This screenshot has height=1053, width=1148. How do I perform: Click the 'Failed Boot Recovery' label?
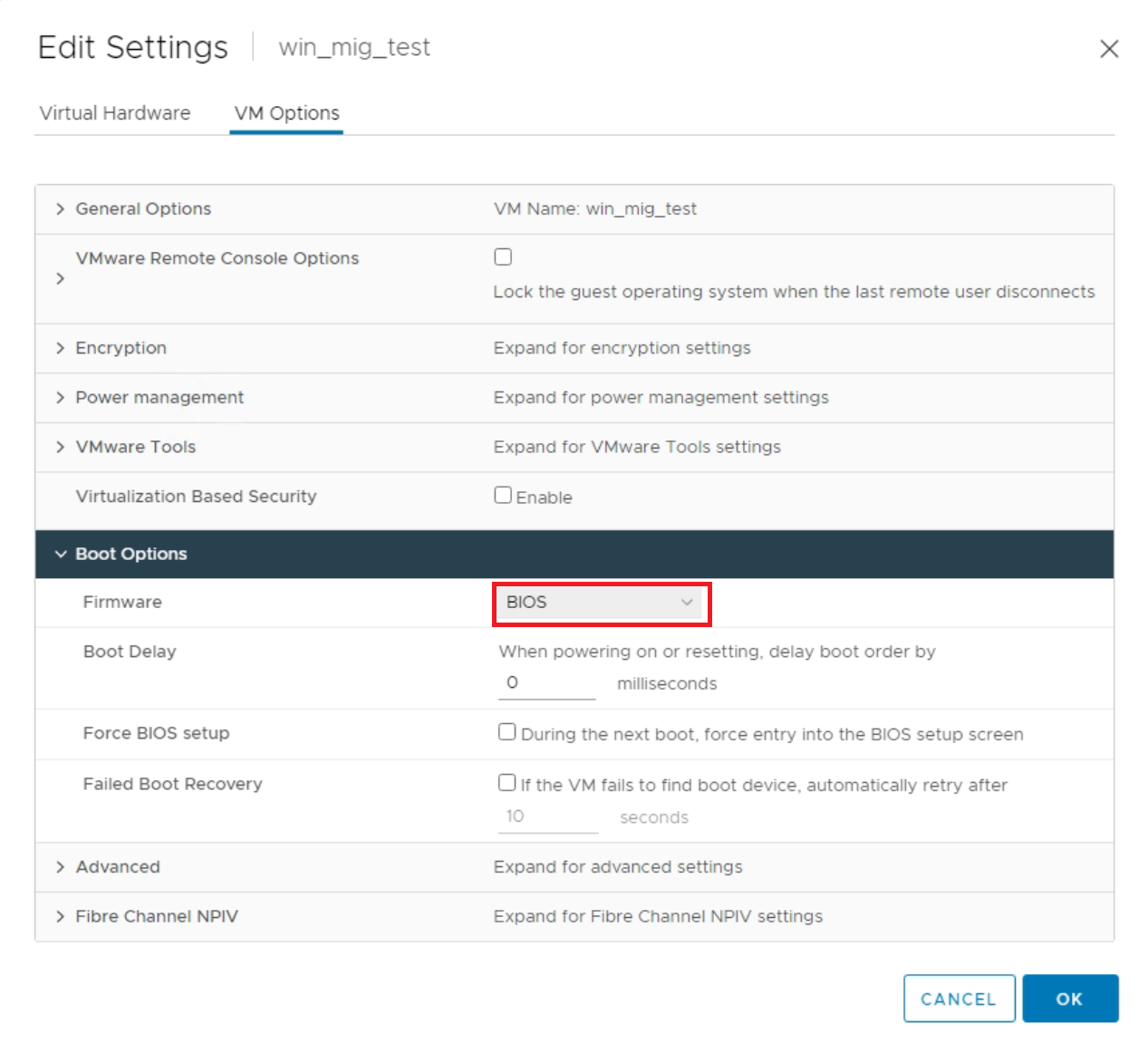(x=173, y=784)
